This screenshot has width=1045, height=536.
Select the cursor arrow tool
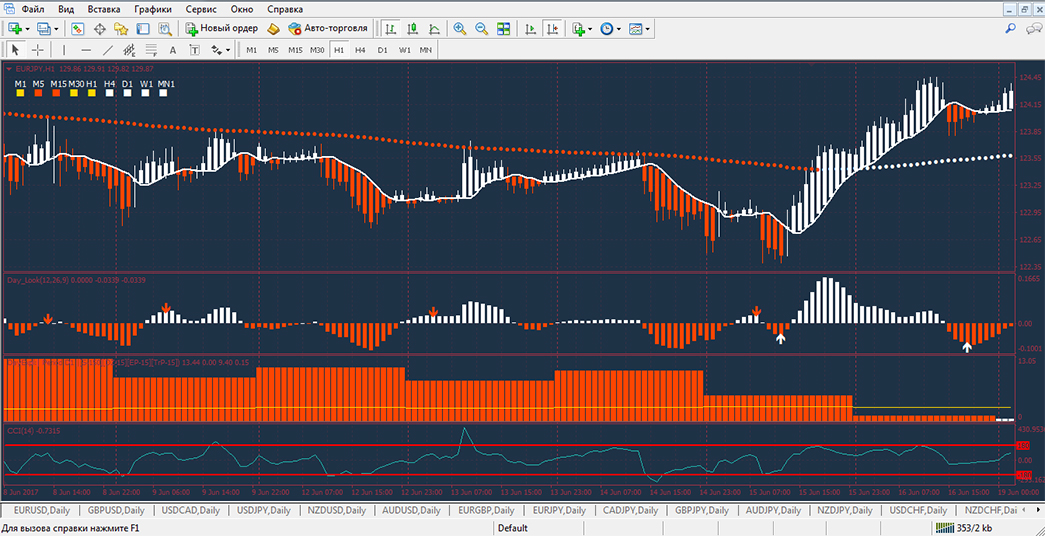coord(16,49)
